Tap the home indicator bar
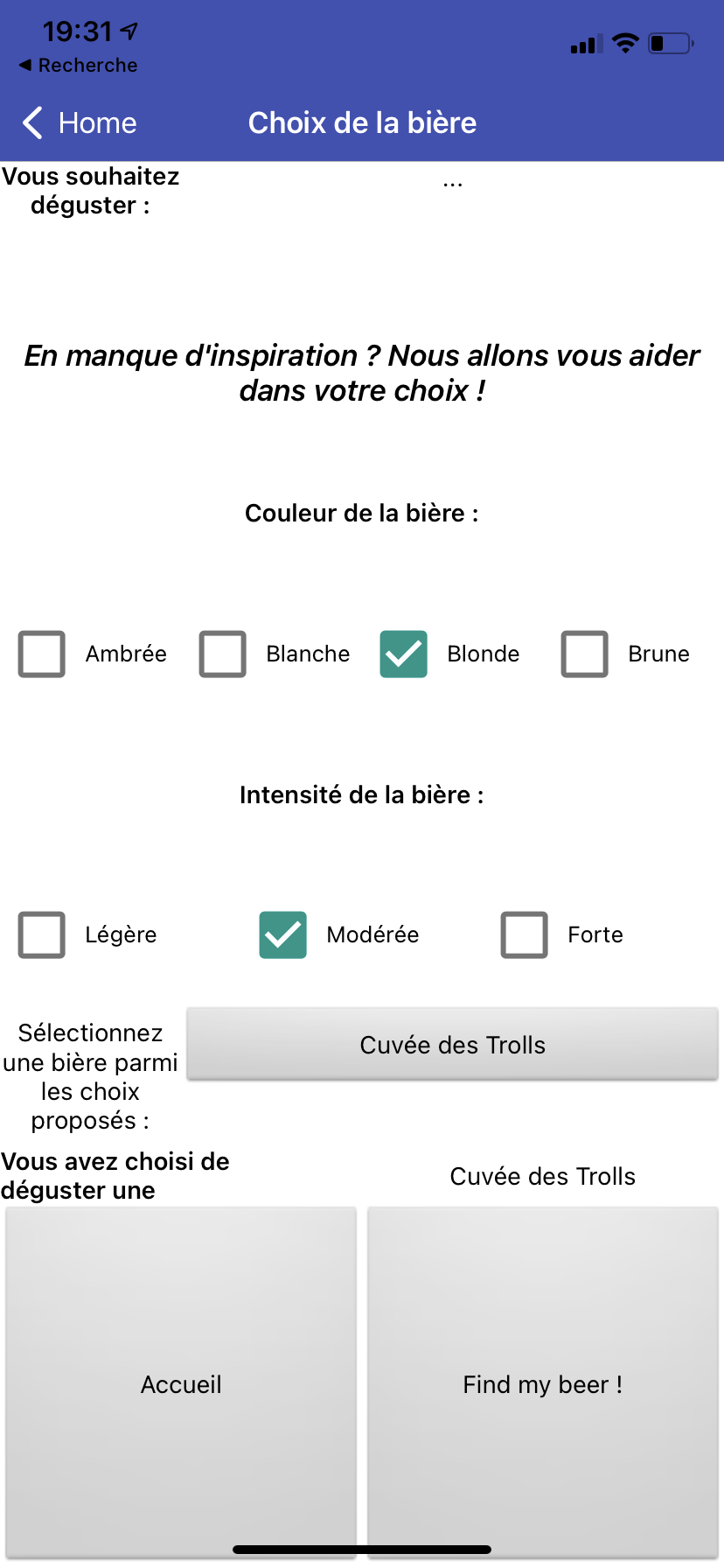Image resolution: width=724 pixels, height=1568 pixels. (x=362, y=1549)
